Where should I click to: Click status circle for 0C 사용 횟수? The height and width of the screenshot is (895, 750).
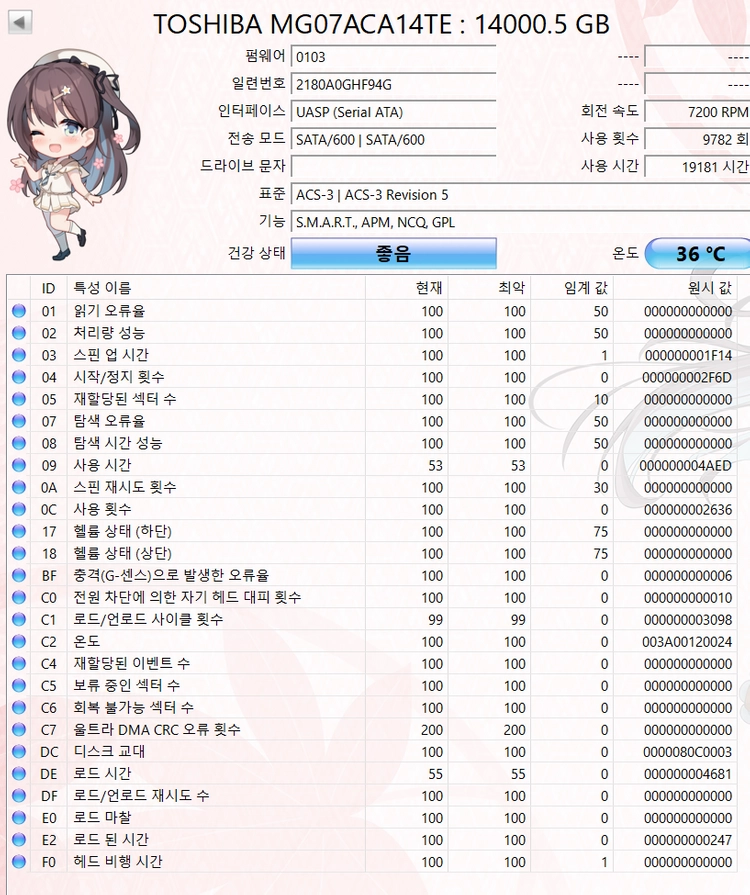(x=19, y=509)
